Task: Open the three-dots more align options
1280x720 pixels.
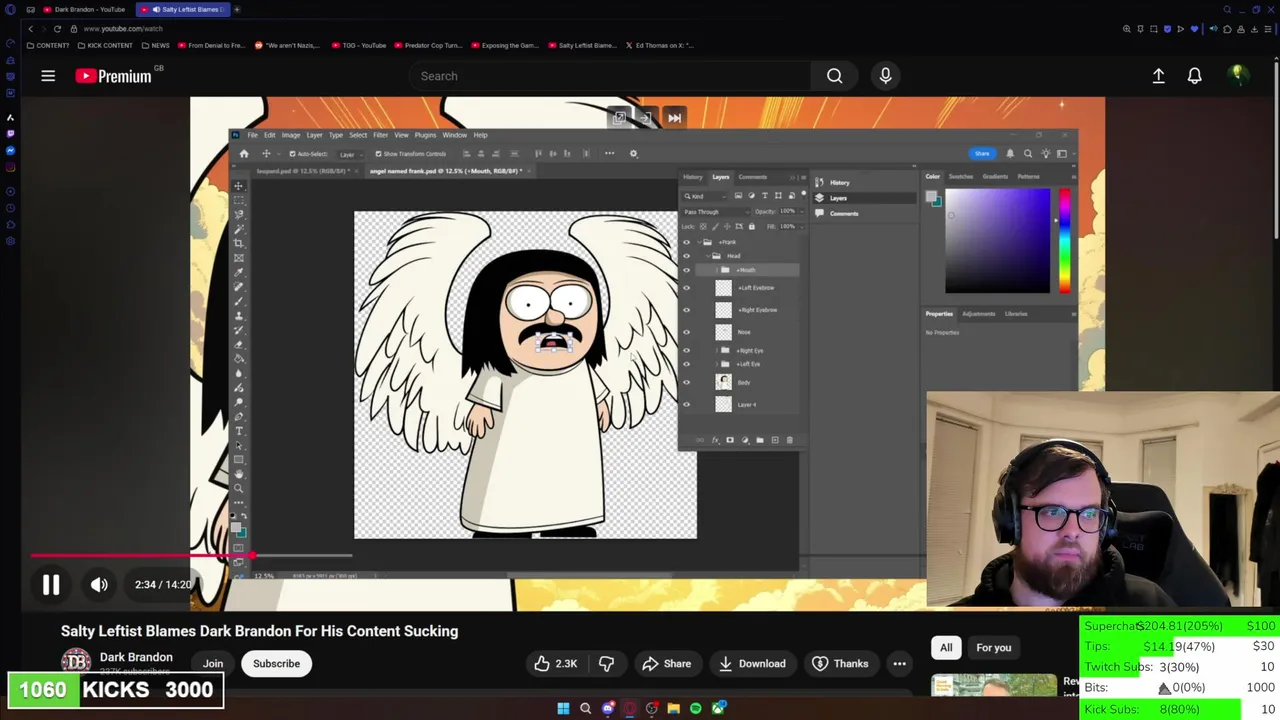Action: coord(609,154)
